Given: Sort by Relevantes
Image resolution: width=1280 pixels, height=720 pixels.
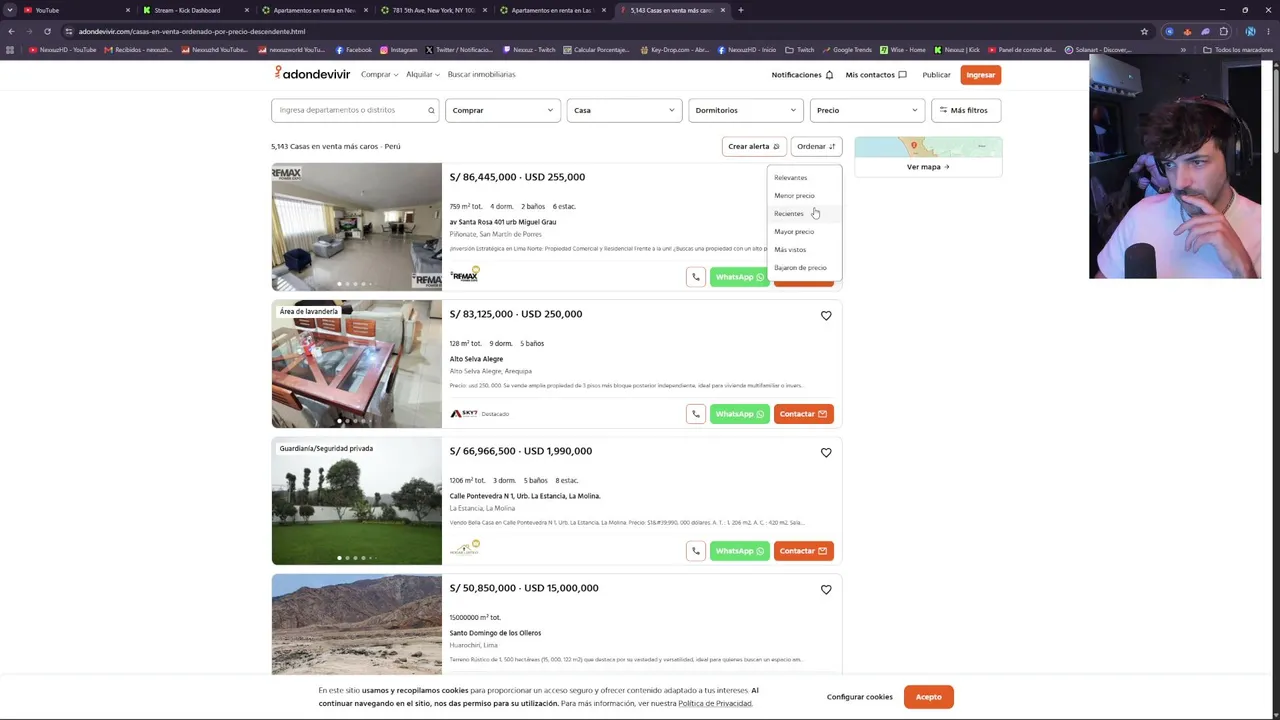Looking at the screenshot, I should tap(790, 178).
